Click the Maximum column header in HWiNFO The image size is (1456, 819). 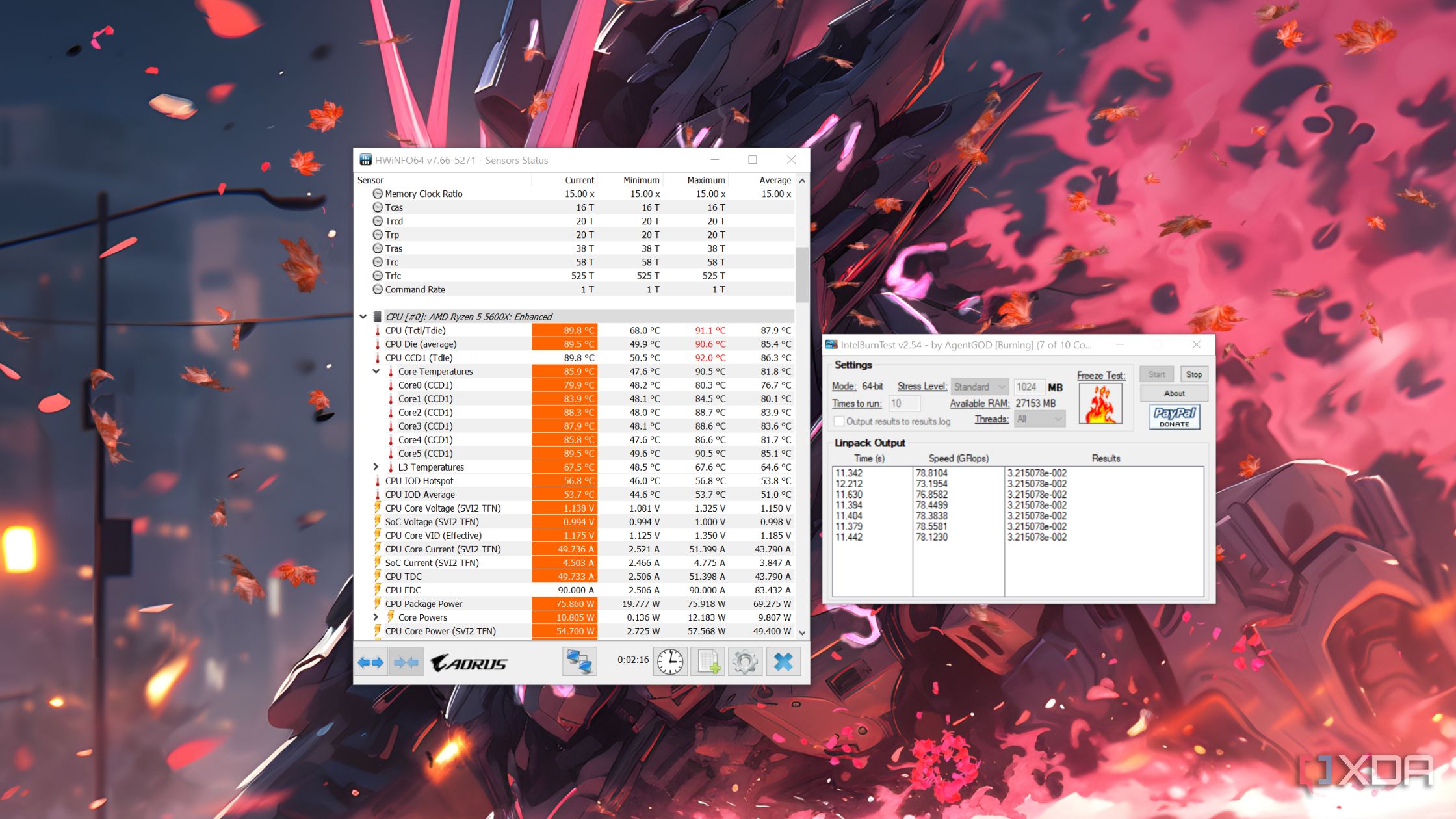[x=706, y=180]
